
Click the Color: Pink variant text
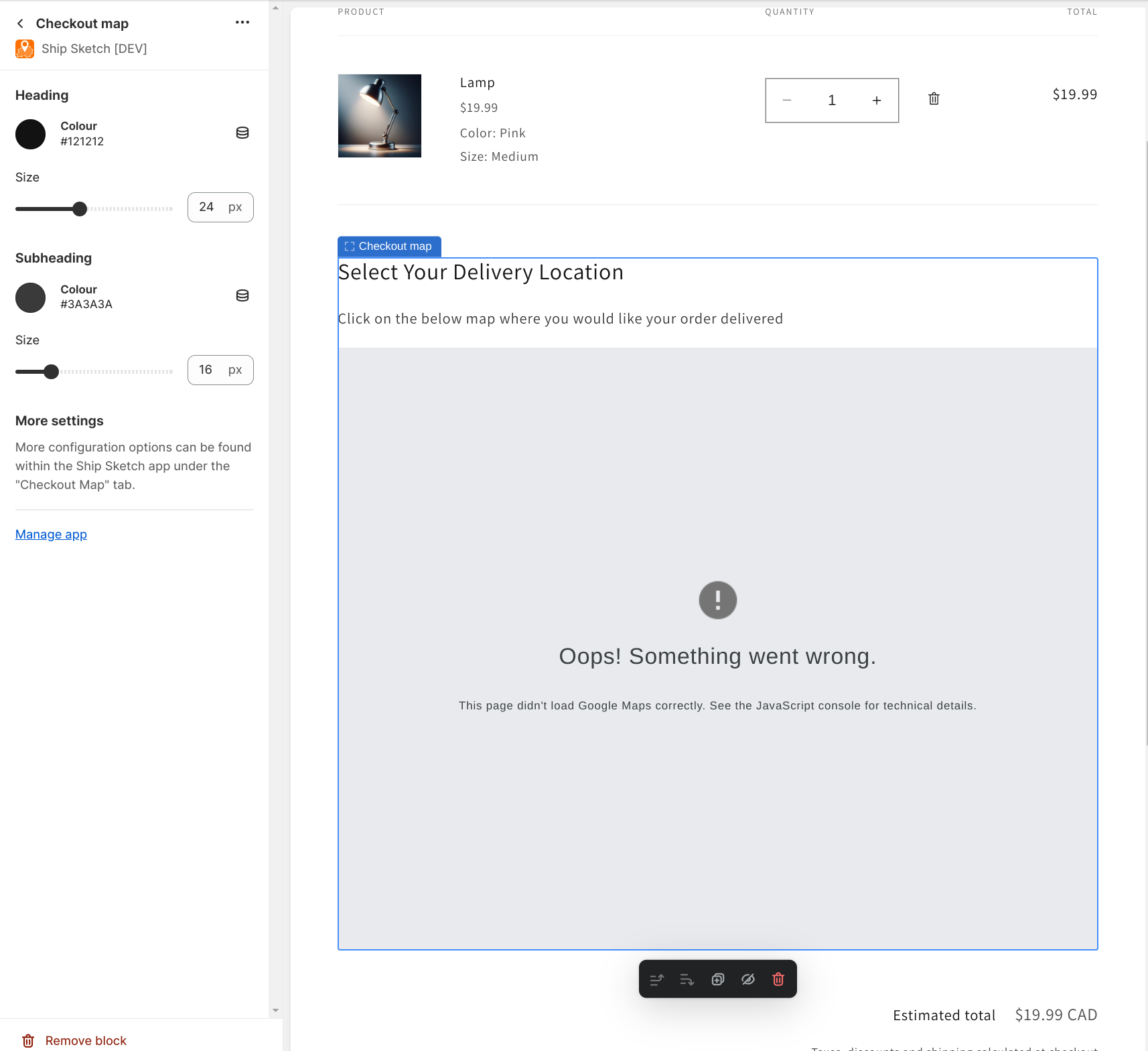tap(493, 133)
